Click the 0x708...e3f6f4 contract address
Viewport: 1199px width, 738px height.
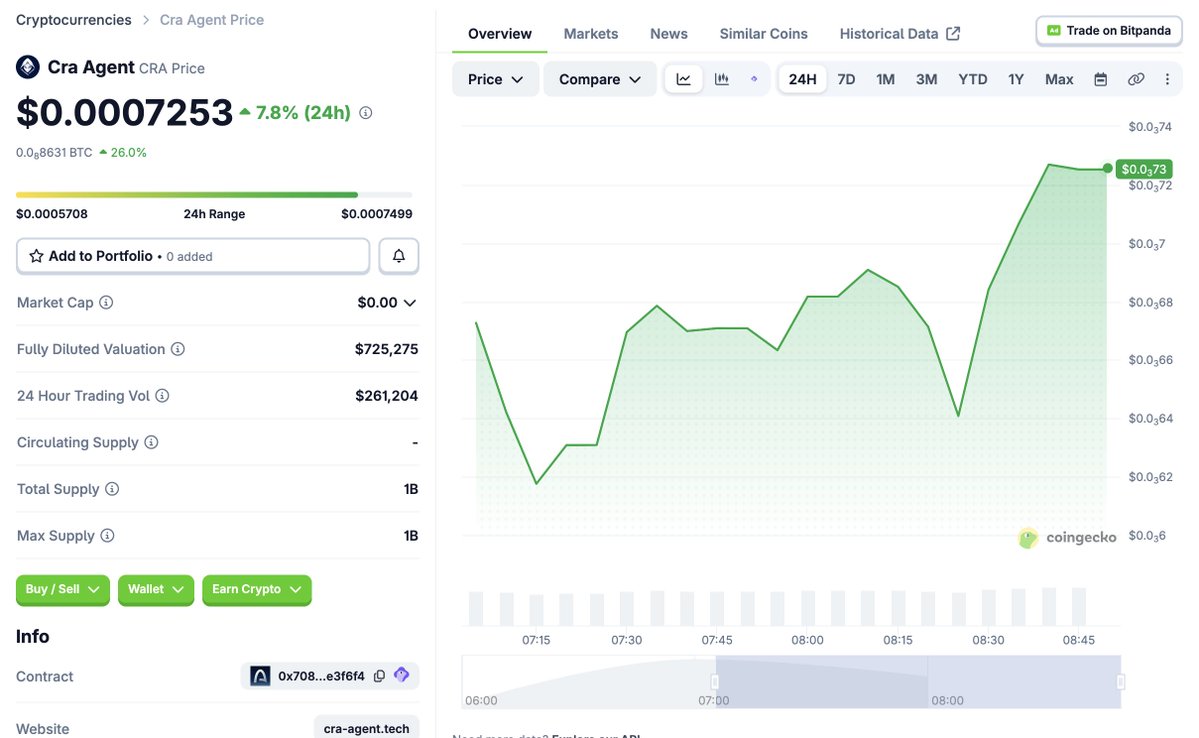pos(321,676)
